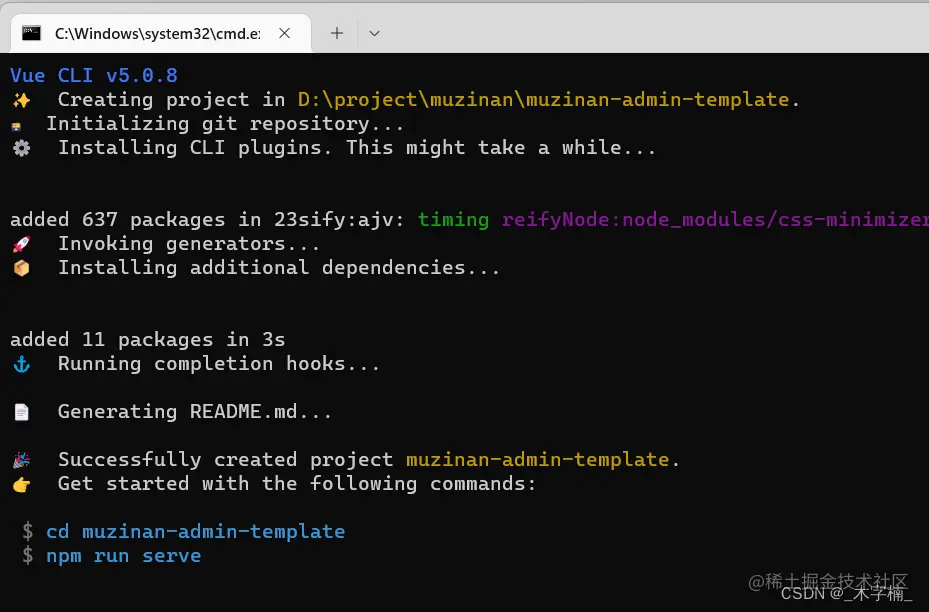The height and width of the screenshot is (612, 929).
Task: Click the green 'timing' word
Action: 453,220
